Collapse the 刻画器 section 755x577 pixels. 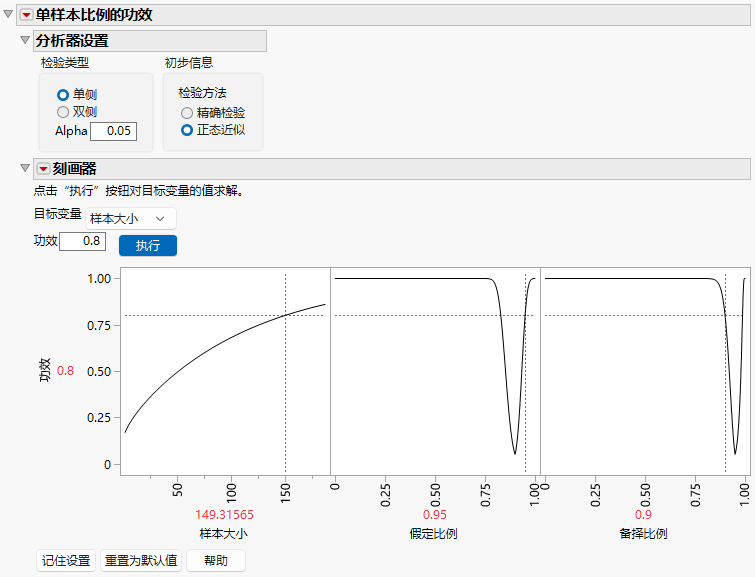click(25, 168)
